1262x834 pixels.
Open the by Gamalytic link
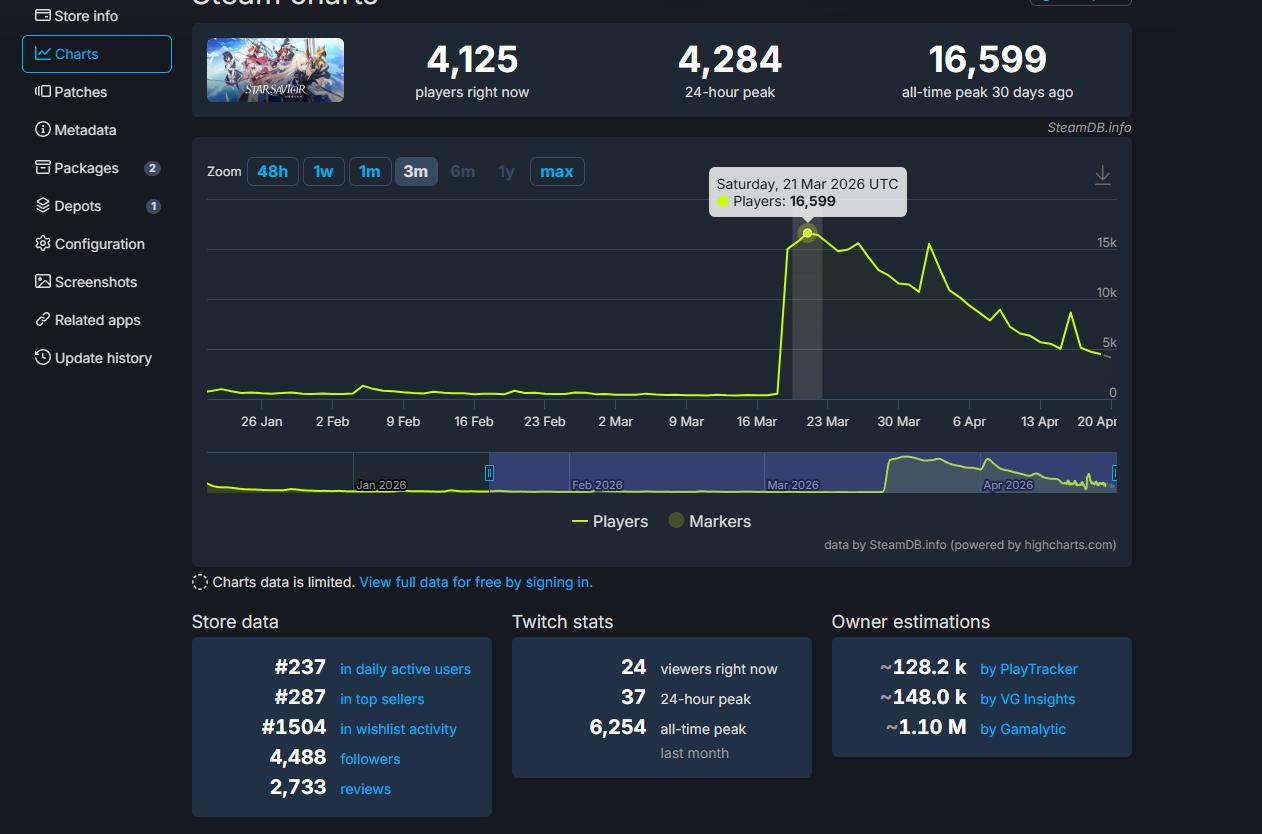1023,729
